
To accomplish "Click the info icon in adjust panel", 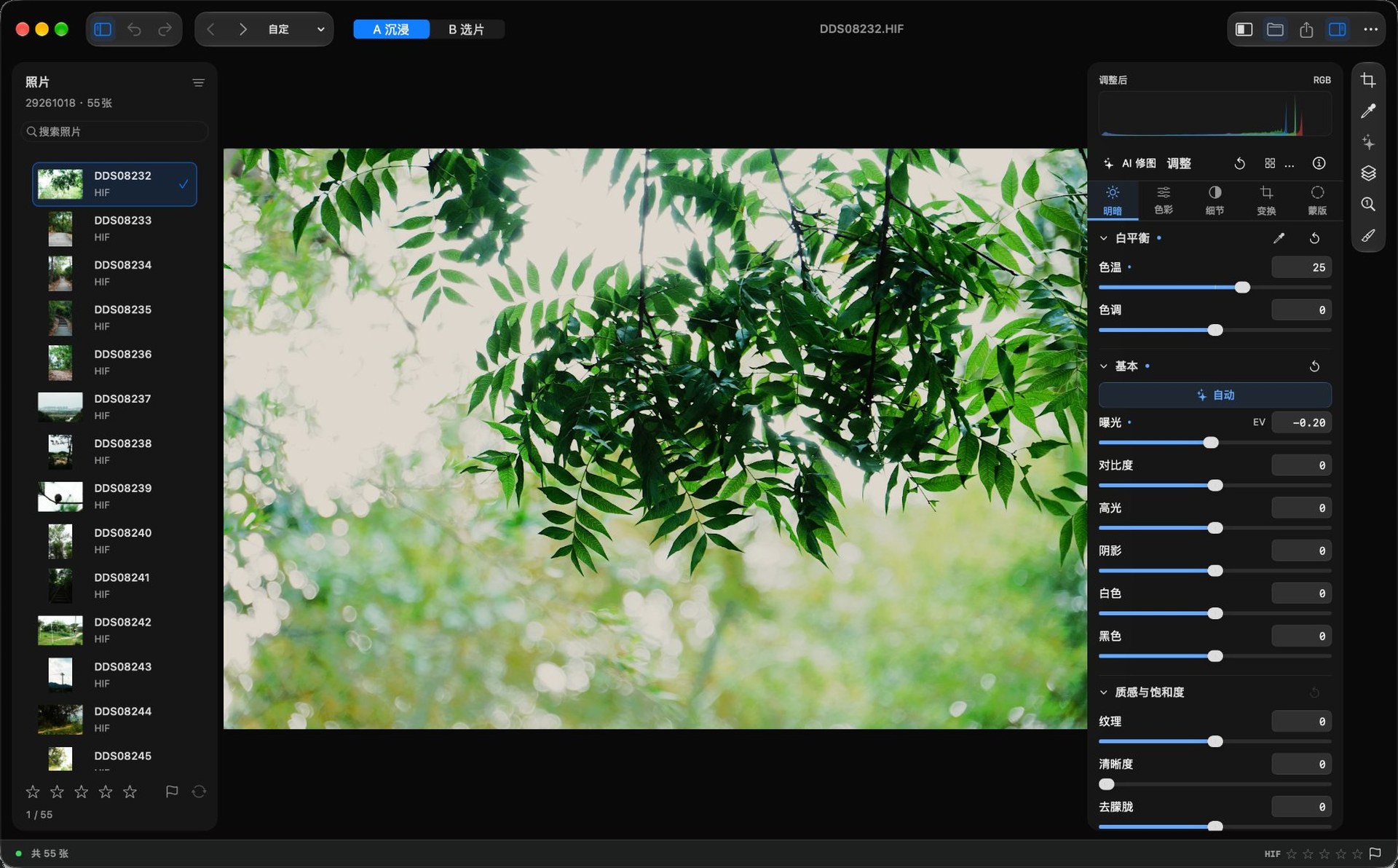I will click(1319, 163).
